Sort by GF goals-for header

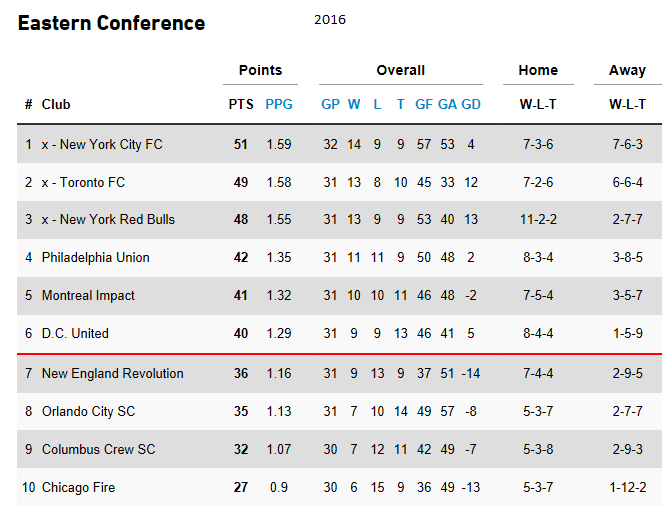point(424,104)
